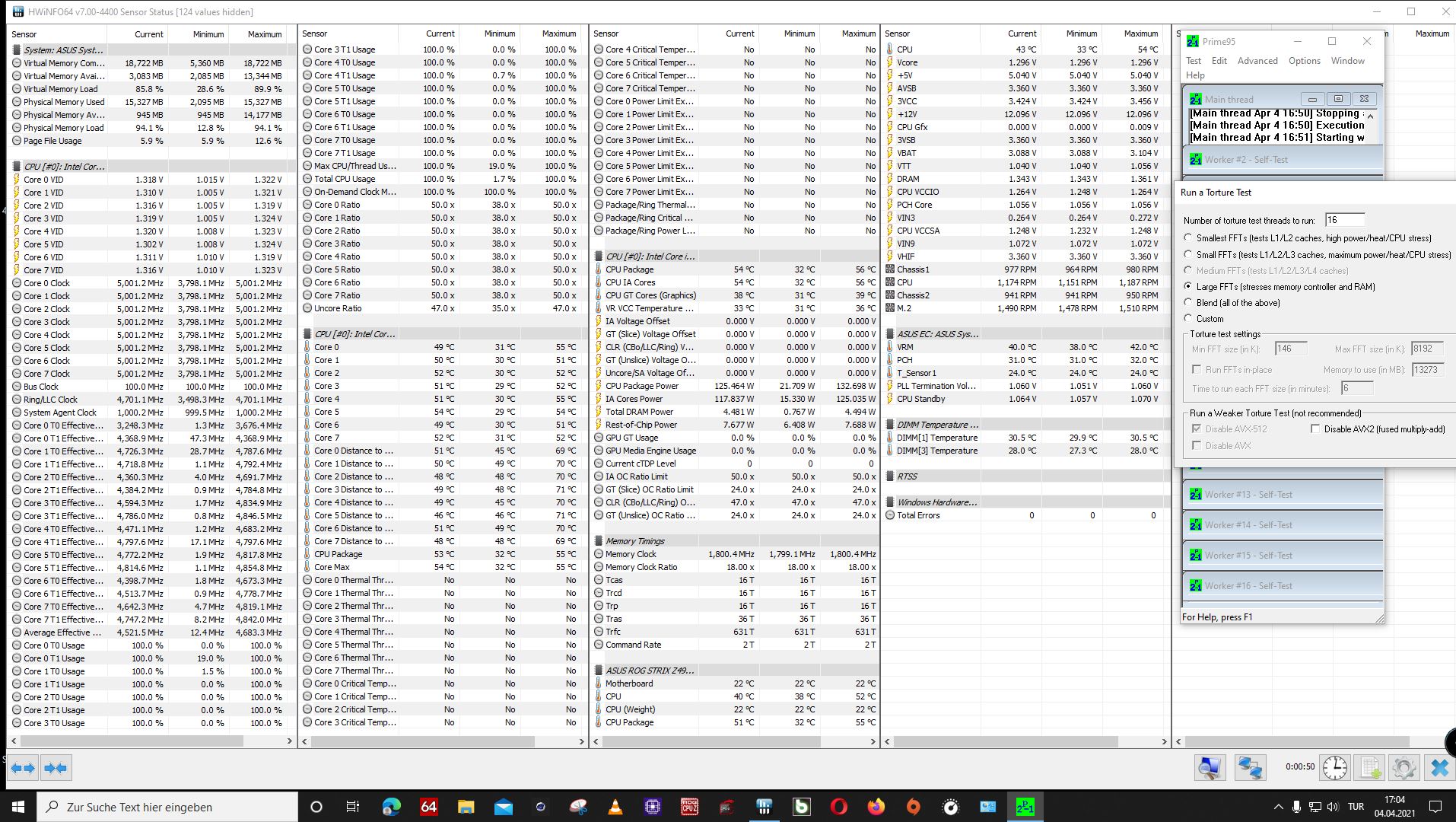Viewport: 1456px width, 822px height.
Task: Collapse the Windows Hardware errors group header
Action: pyautogui.click(x=1026, y=502)
